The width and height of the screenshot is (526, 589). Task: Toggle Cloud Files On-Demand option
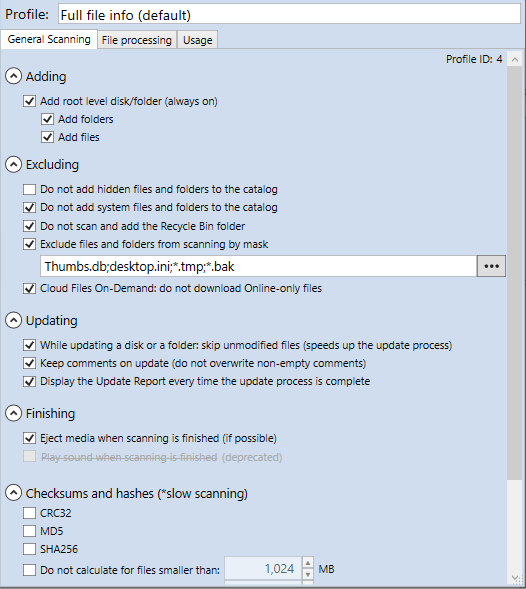pos(29,288)
